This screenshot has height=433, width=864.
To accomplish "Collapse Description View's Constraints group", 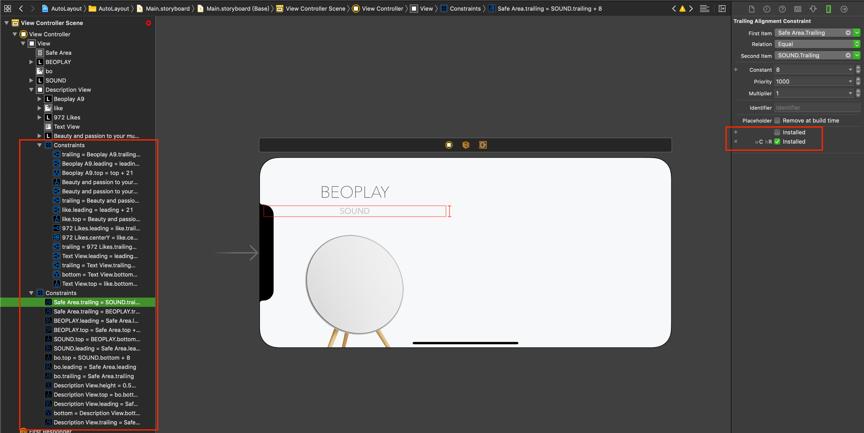I will click(x=39, y=145).
